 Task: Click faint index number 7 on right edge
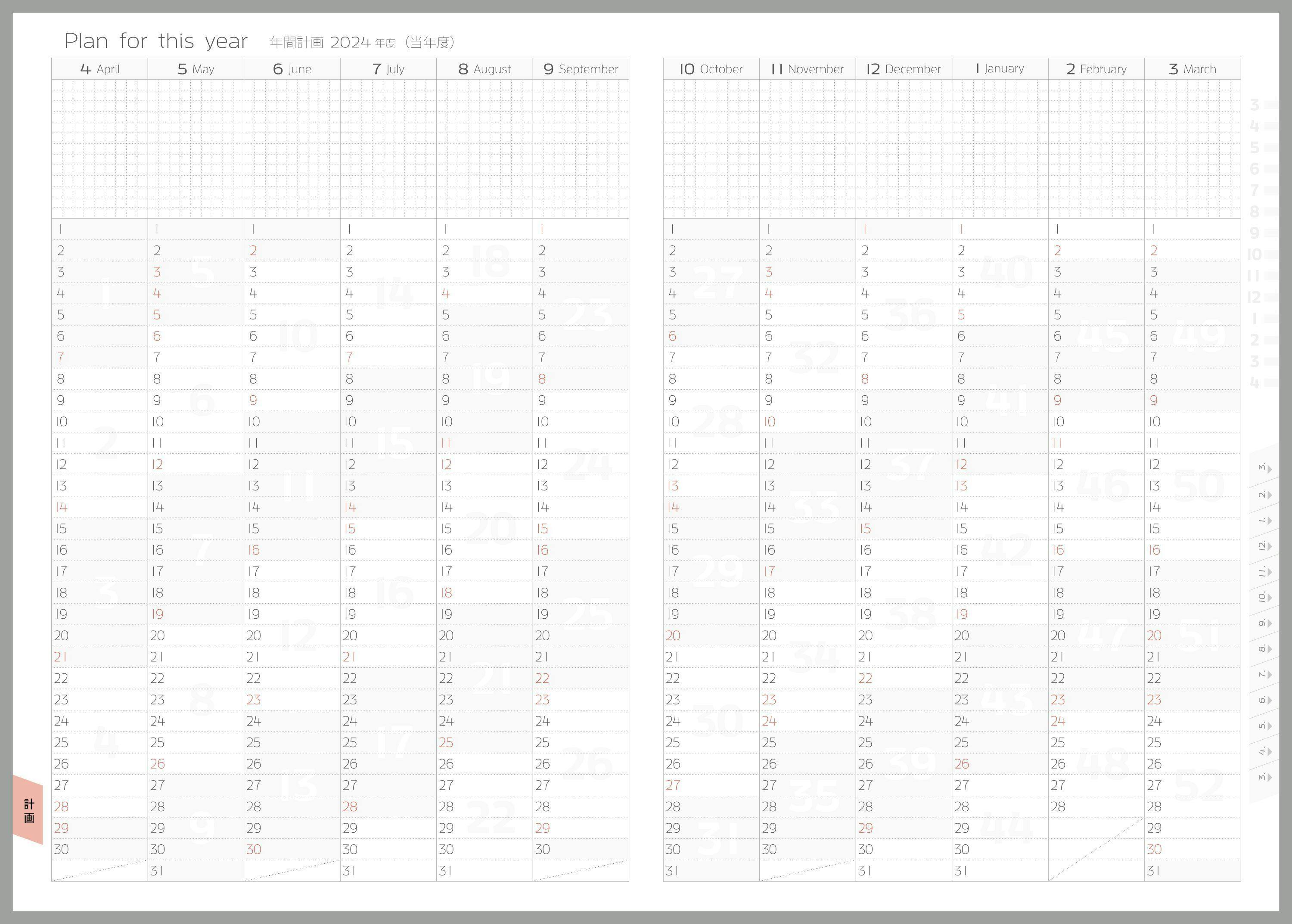pos(1254,190)
